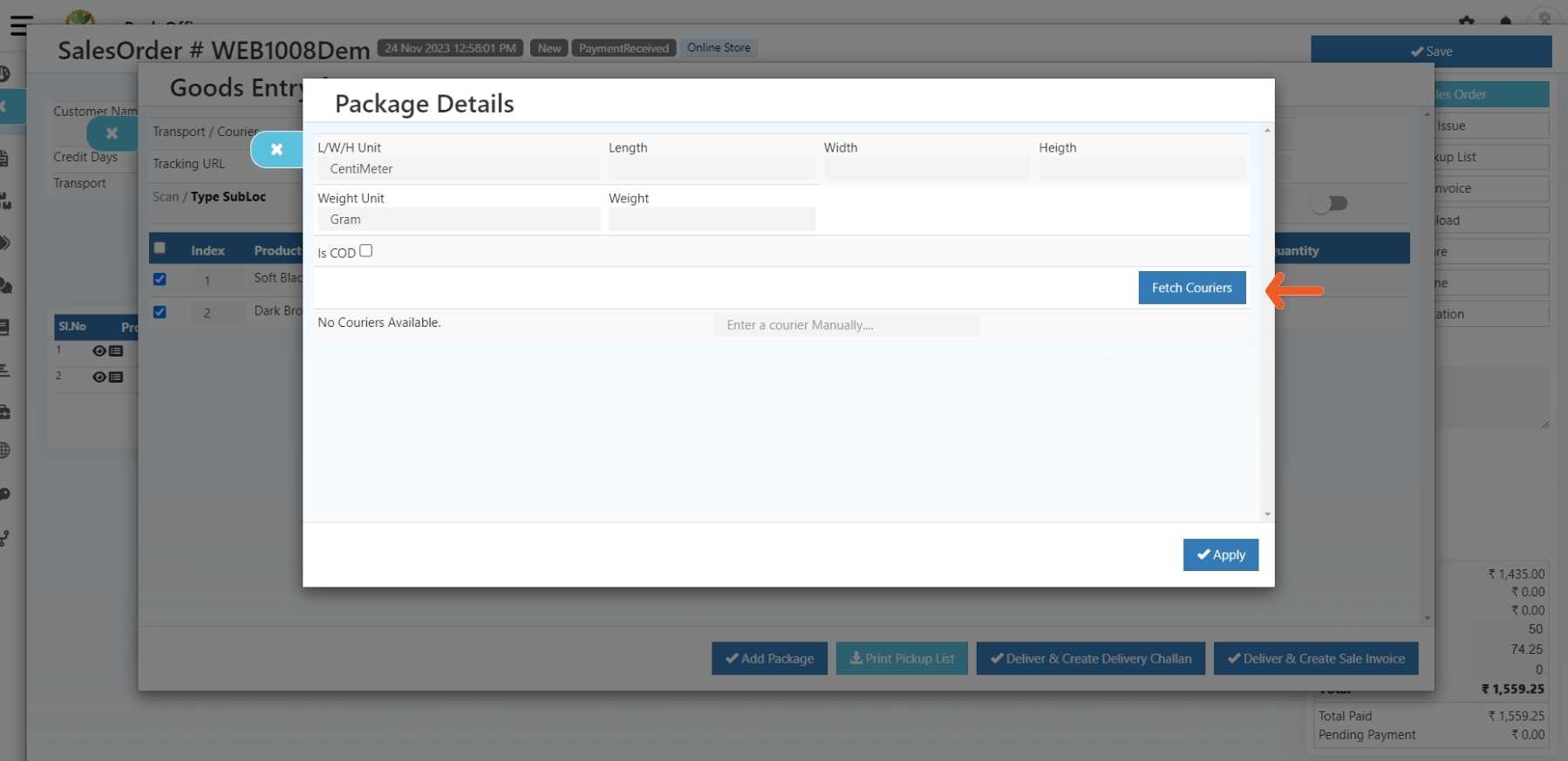Viewport: 1568px width, 761px height.
Task: Click Goods Entry scrollbar up arrow
Action: point(1428,115)
